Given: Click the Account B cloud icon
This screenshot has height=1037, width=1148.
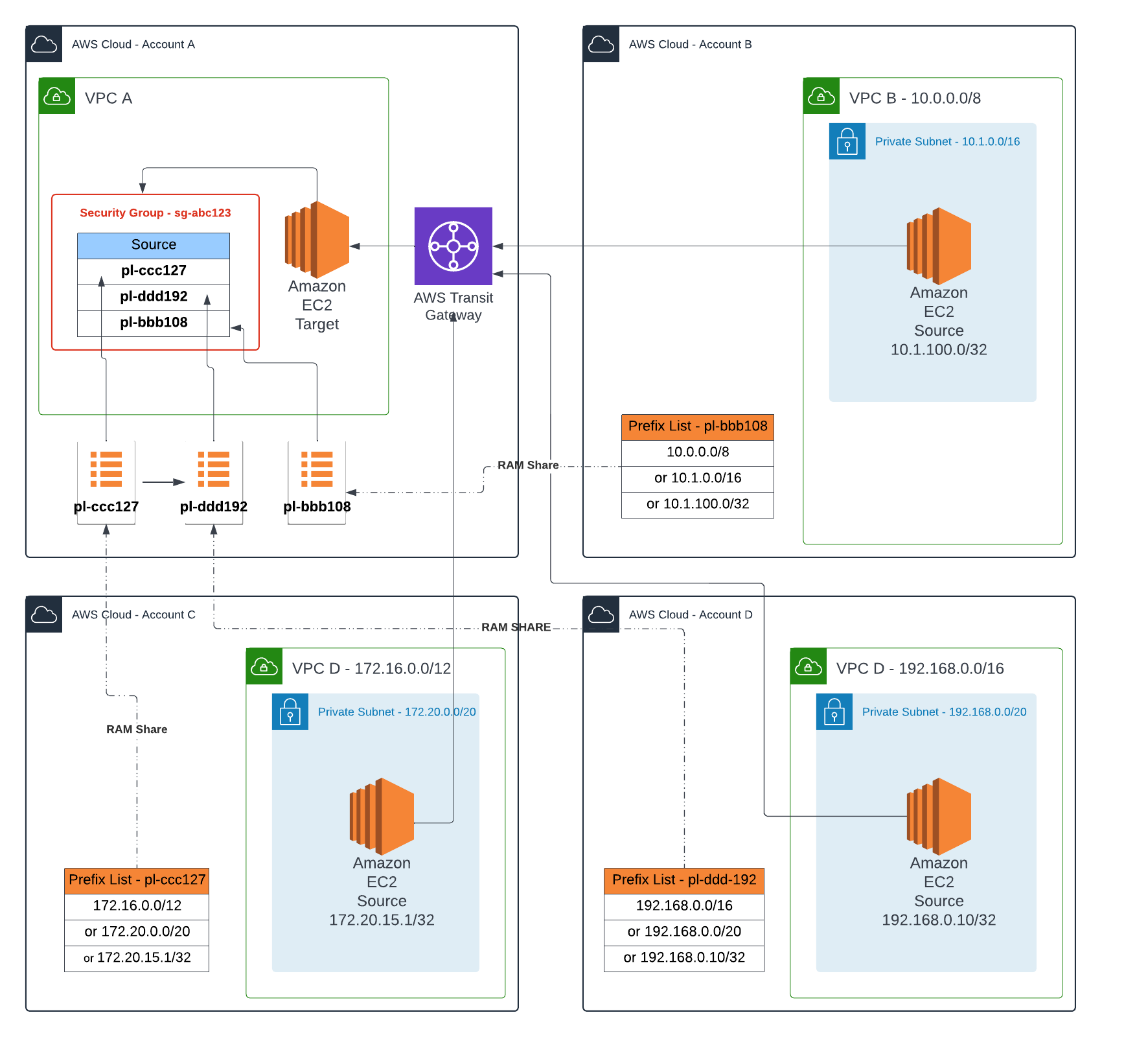Looking at the screenshot, I should (x=601, y=44).
